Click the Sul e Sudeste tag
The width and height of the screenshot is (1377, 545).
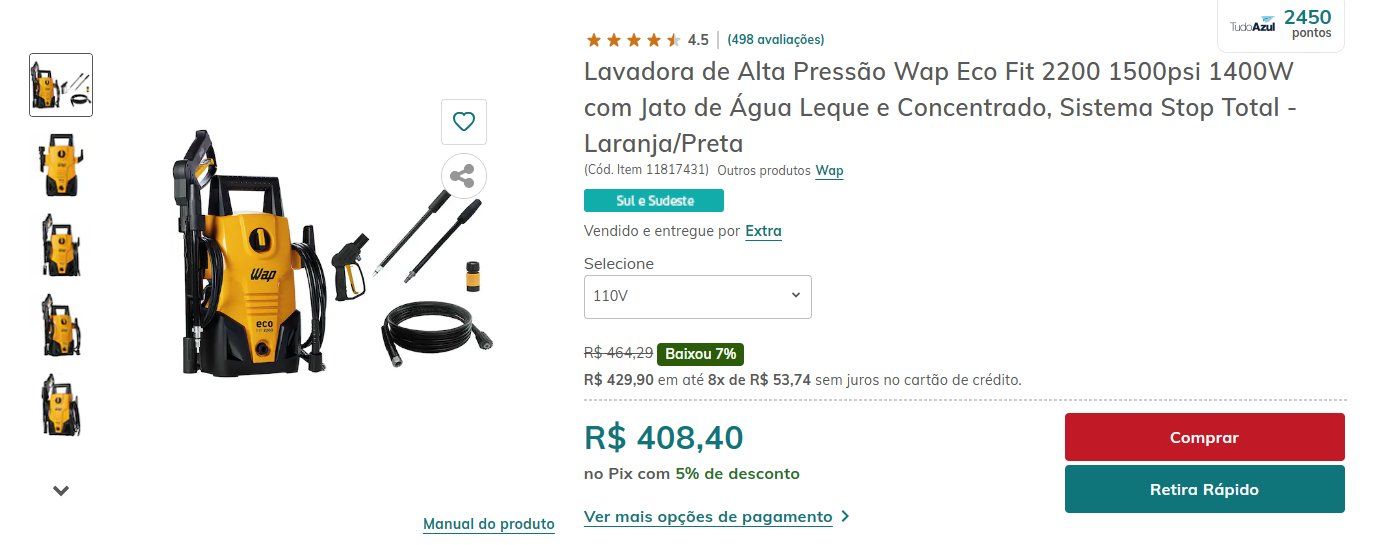pyautogui.click(x=654, y=200)
